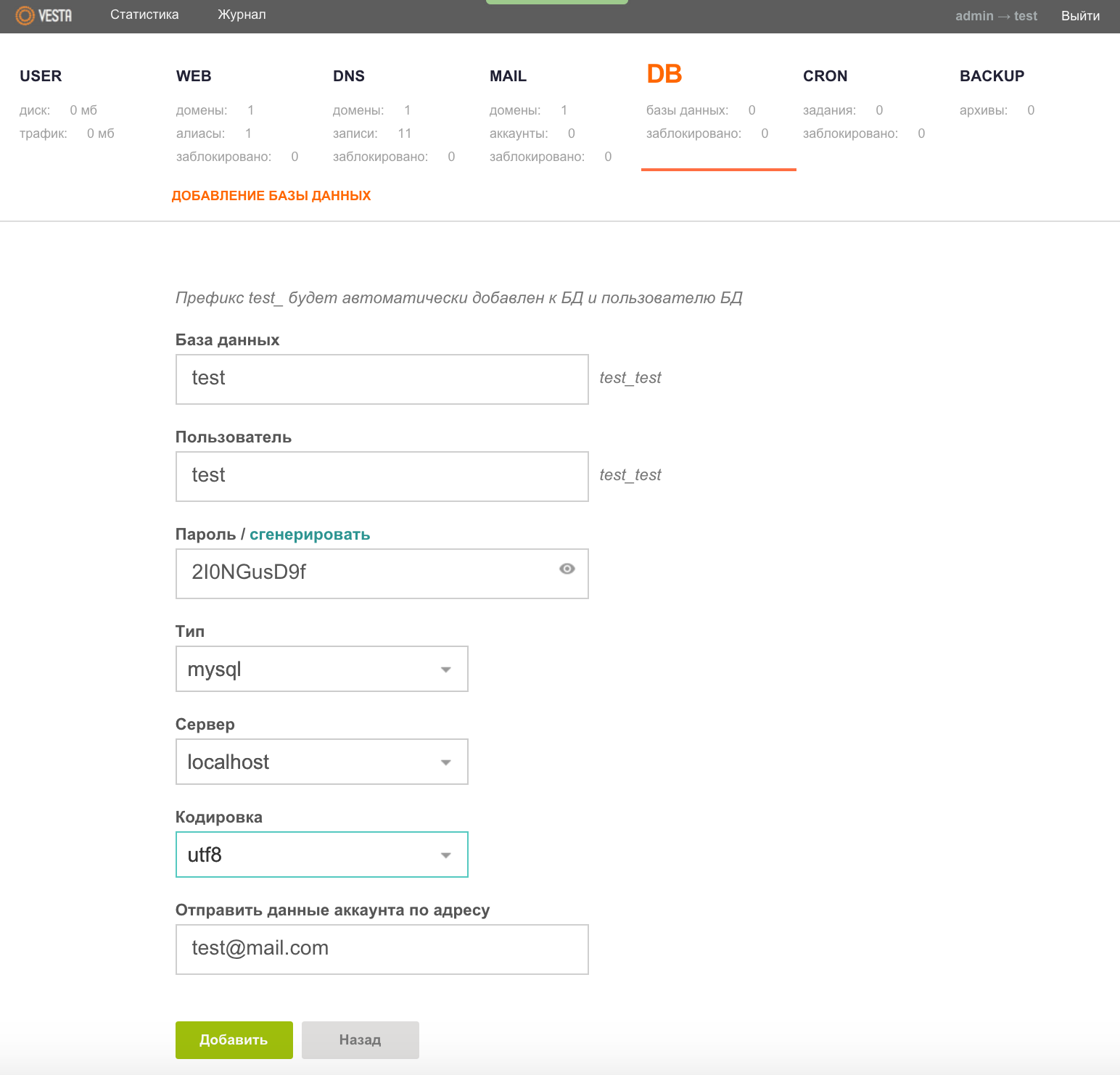This screenshot has width=1120, height=1075.
Task: Open the Тип mysql dropdown
Action: 322,669
